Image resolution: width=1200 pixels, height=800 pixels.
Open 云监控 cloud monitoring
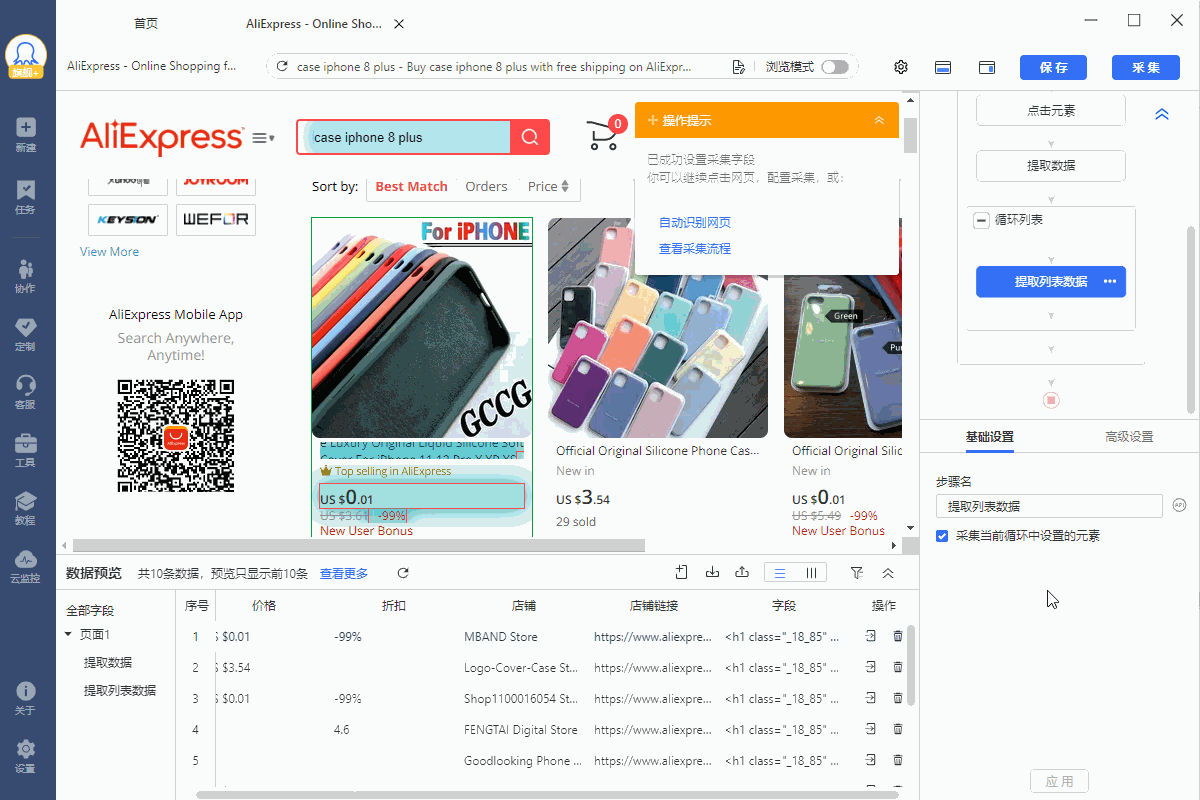click(26, 566)
